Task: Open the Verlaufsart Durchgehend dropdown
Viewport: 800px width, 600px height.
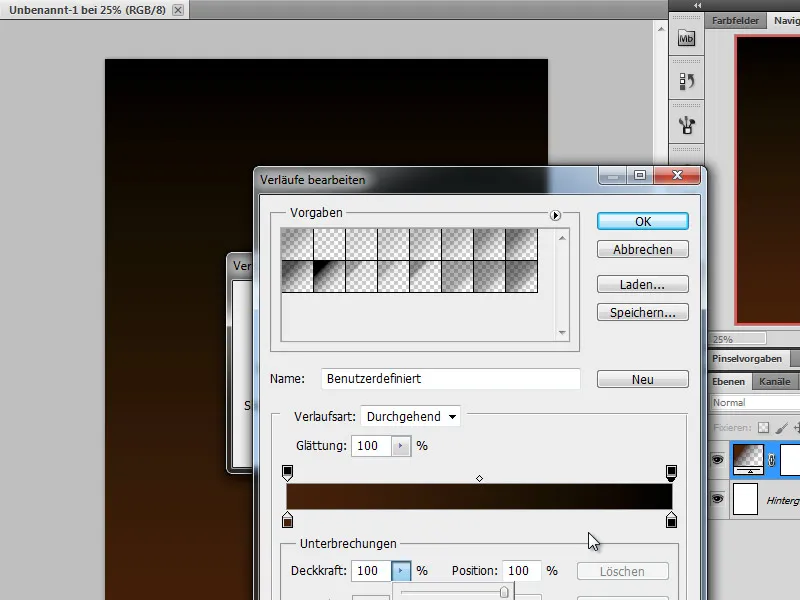Action: (410, 416)
